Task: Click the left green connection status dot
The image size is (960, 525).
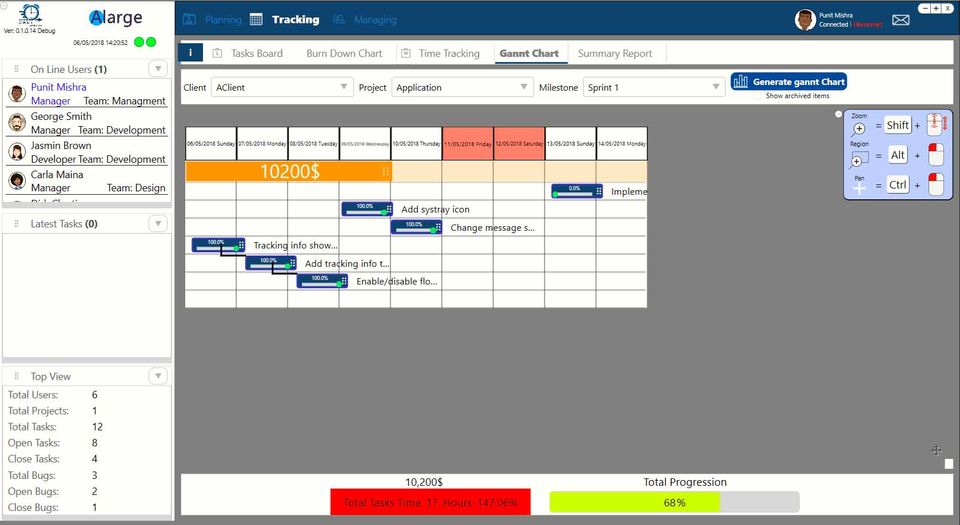Action: 139,42
